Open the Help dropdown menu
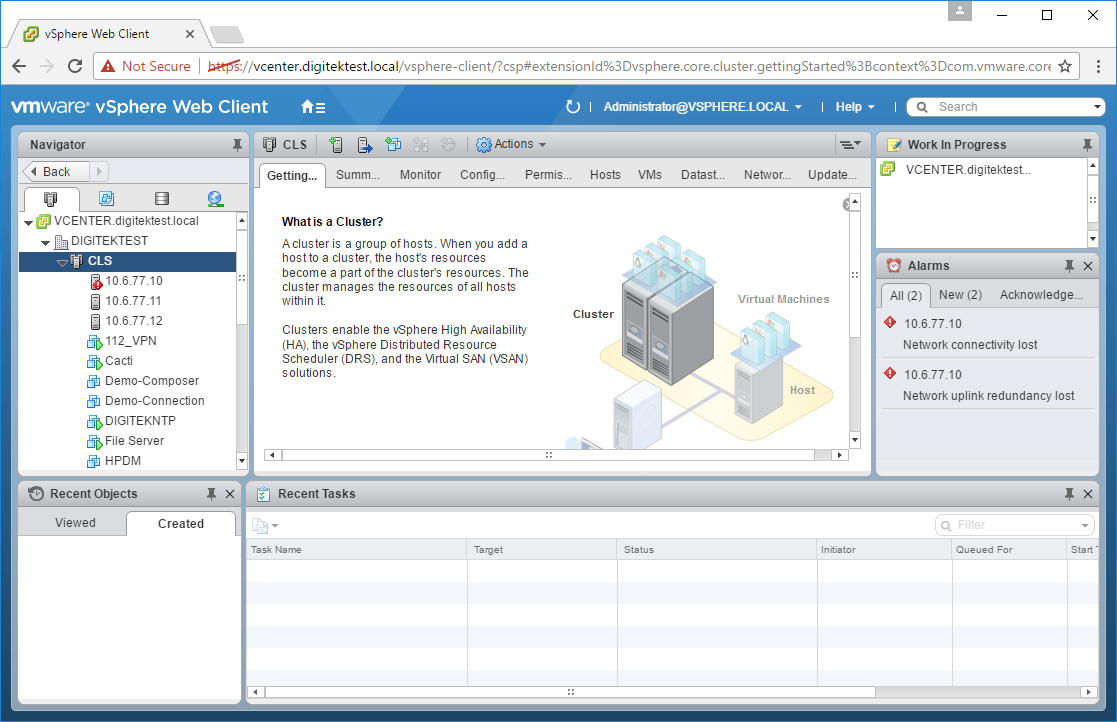 tap(855, 107)
